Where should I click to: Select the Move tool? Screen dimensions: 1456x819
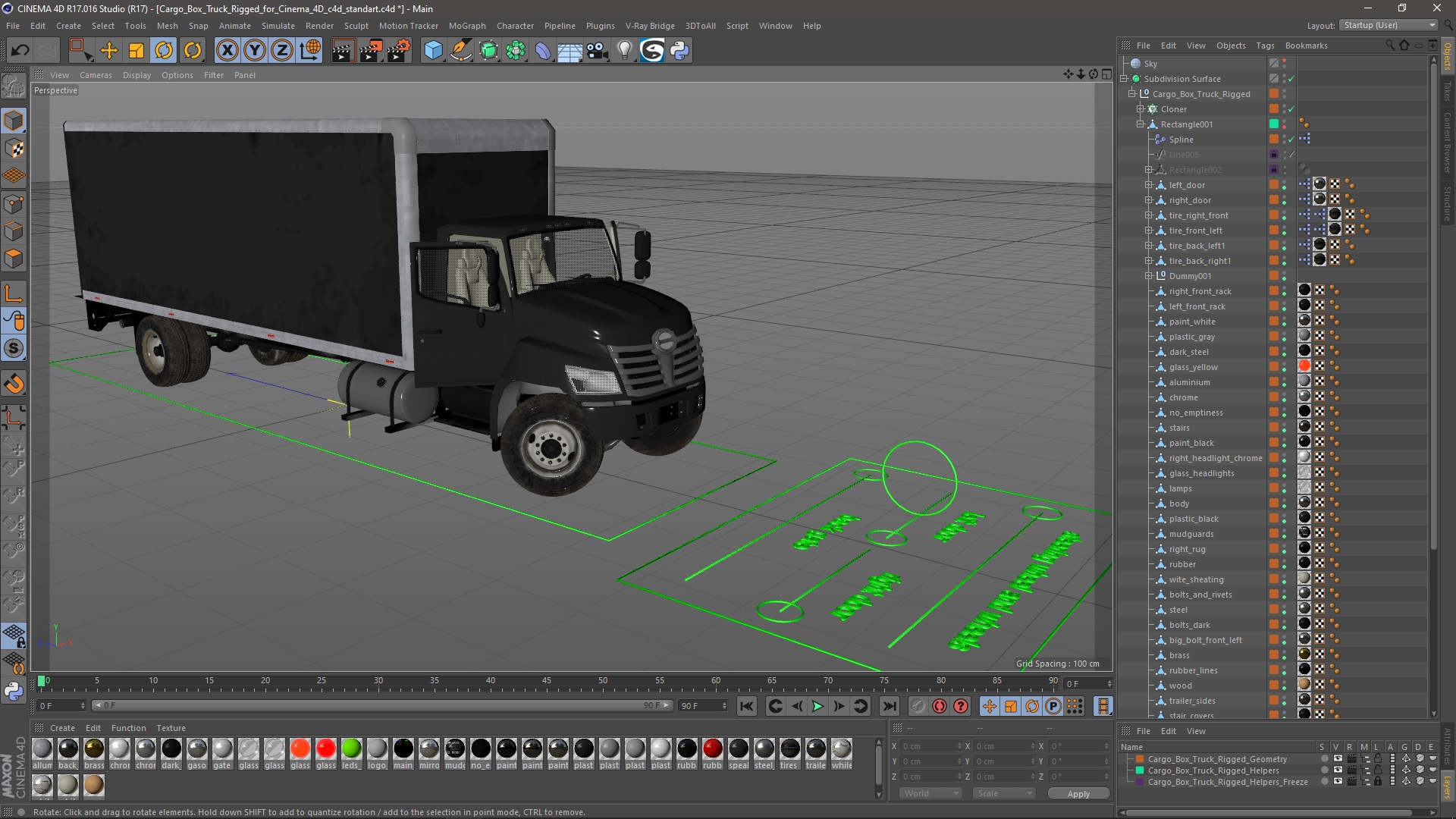(109, 51)
